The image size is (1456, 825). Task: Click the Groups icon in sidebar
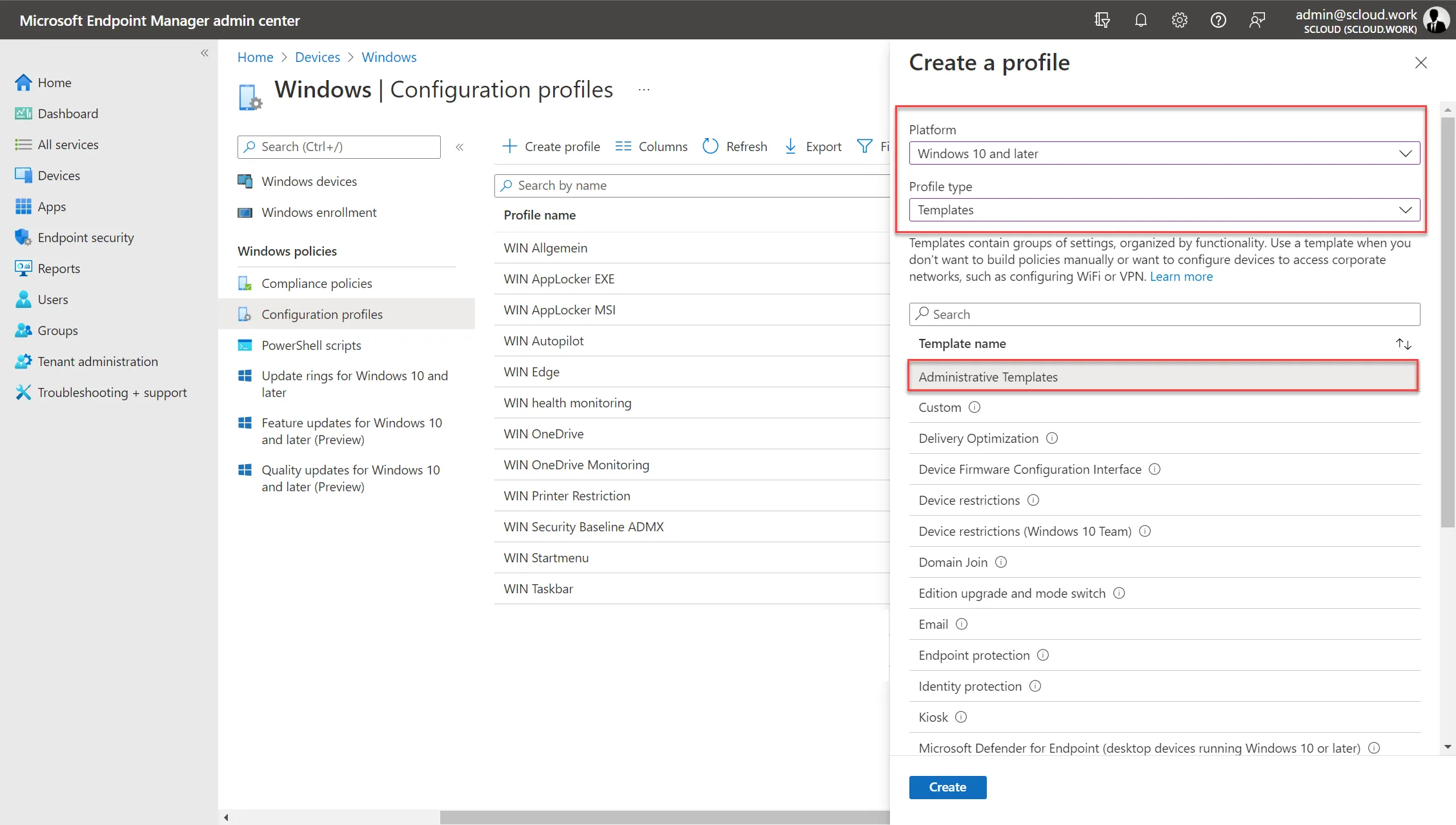click(x=23, y=330)
